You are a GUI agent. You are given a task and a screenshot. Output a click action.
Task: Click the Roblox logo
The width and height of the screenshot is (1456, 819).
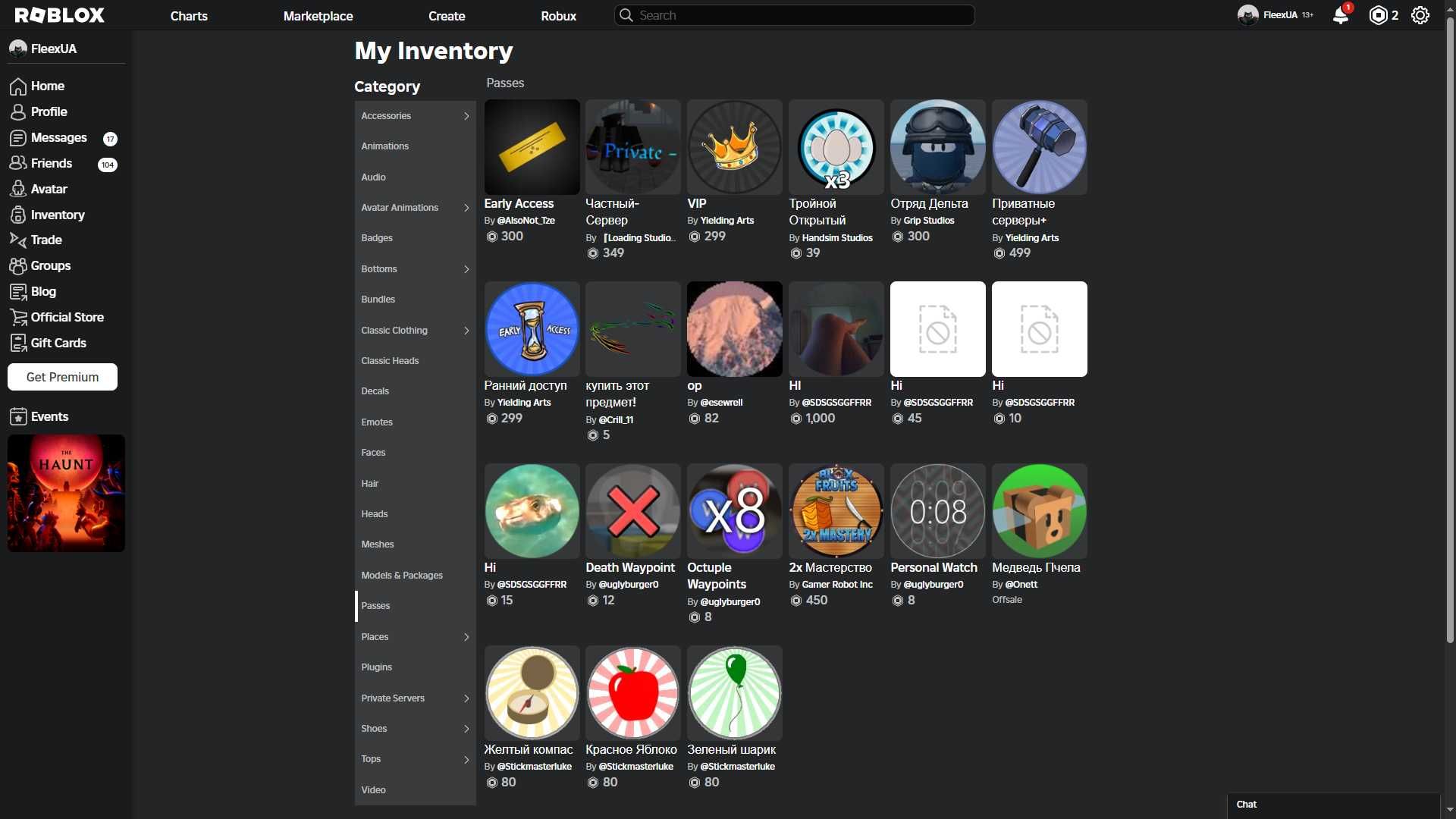(60, 15)
